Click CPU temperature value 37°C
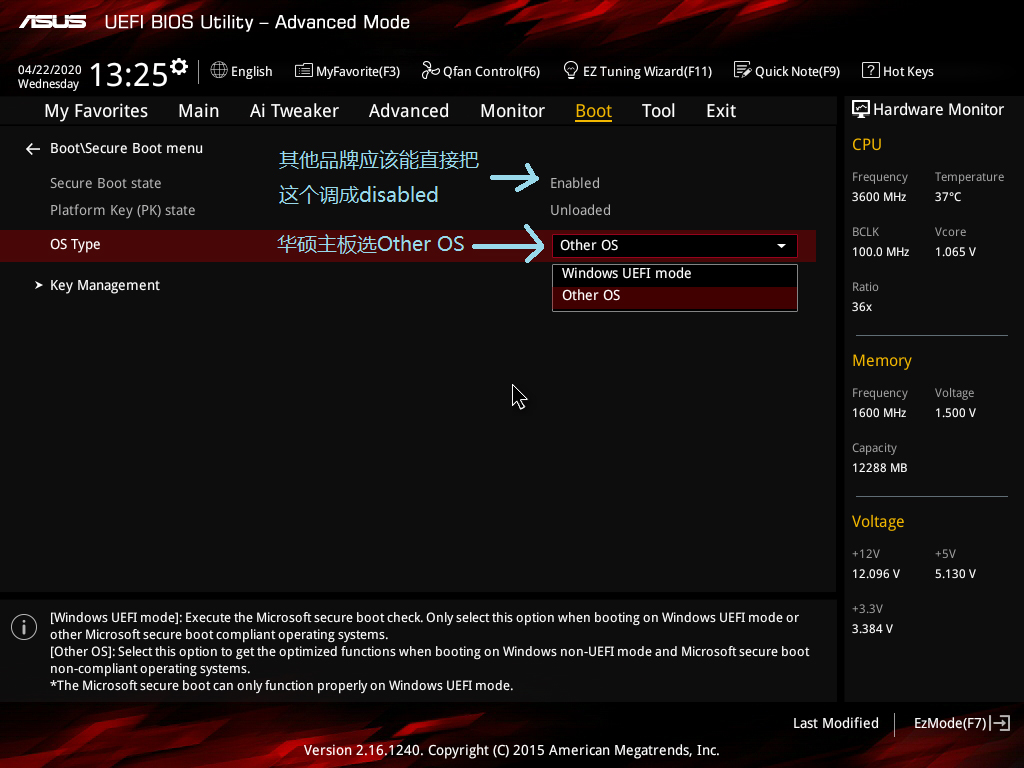1024x768 pixels. pyautogui.click(x=948, y=197)
